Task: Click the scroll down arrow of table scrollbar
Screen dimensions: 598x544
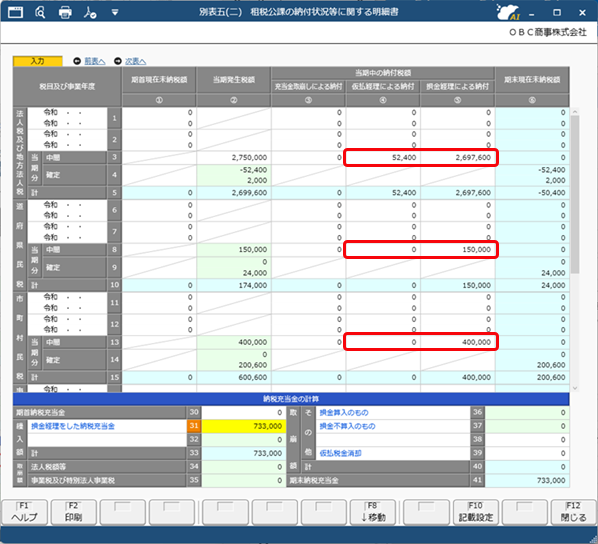Action: 575,388
